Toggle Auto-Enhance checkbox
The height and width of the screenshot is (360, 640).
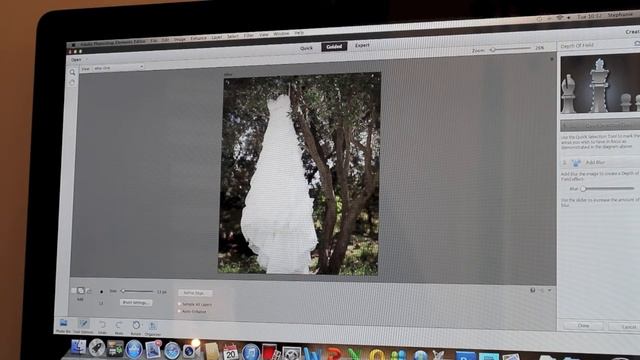point(179,311)
